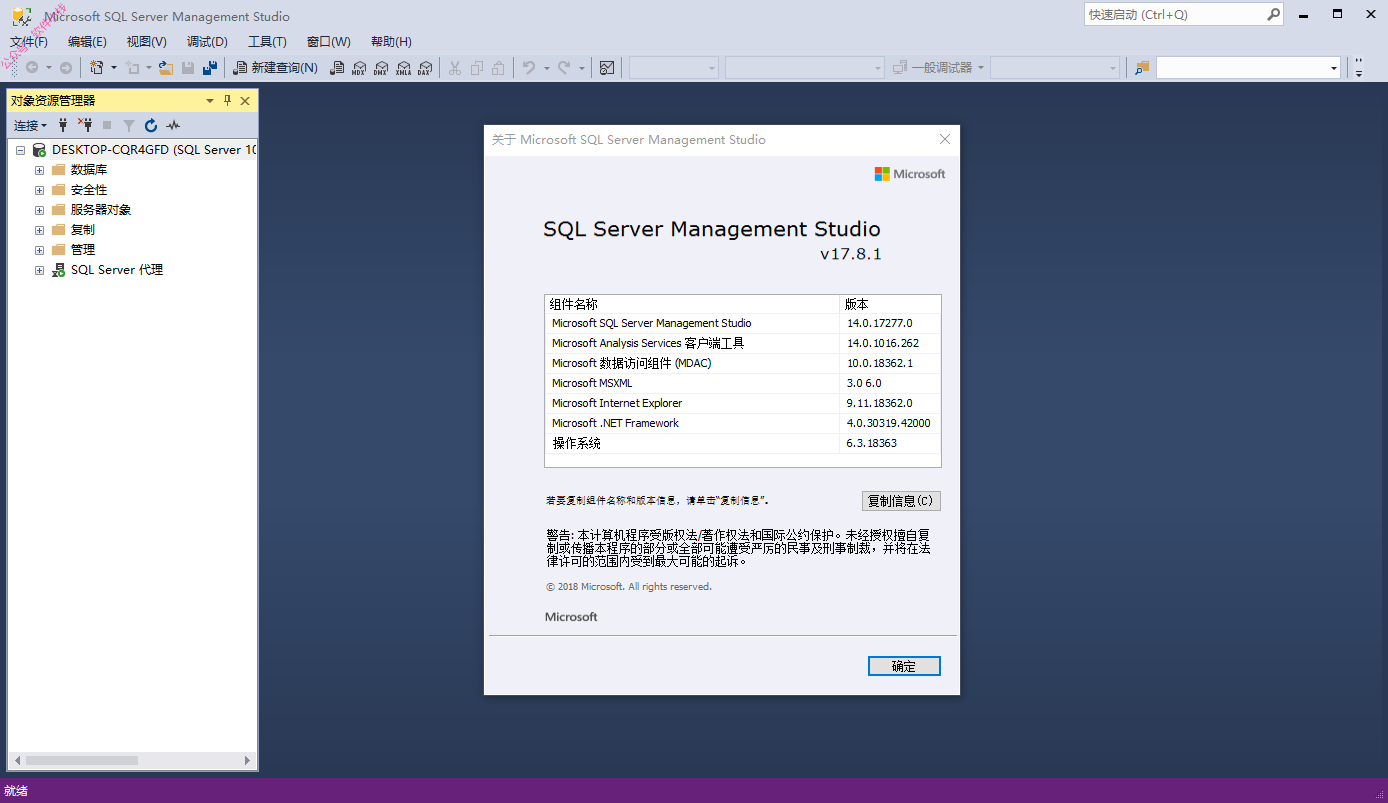
Task: Open the Find combo box dropdown
Action: (1334, 68)
